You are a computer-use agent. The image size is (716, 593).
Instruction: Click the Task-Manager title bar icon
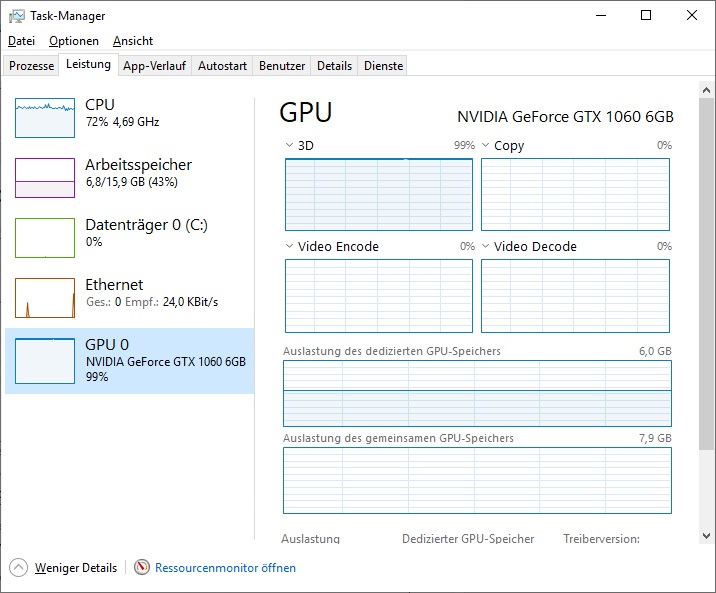(17, 16)
